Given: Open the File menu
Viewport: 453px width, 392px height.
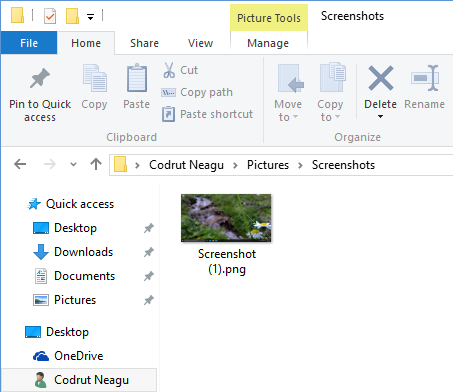Looking at the screenshot, I should click(29, 43).
